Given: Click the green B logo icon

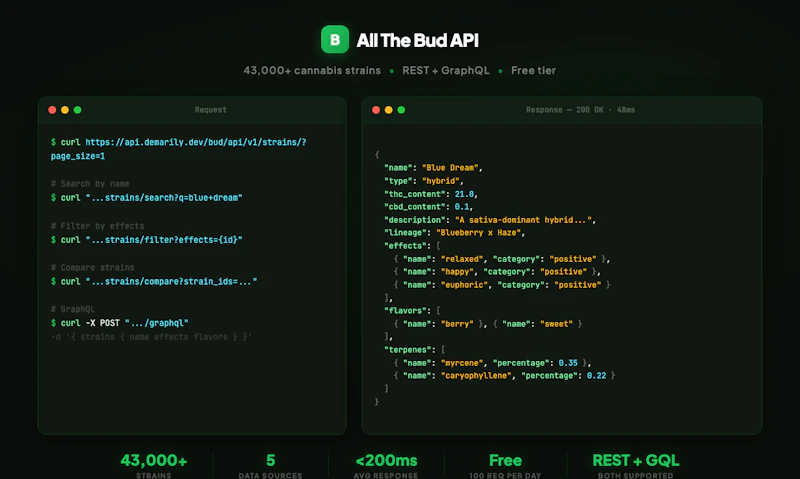Looking at the screenshot, I should click(335, 39).
